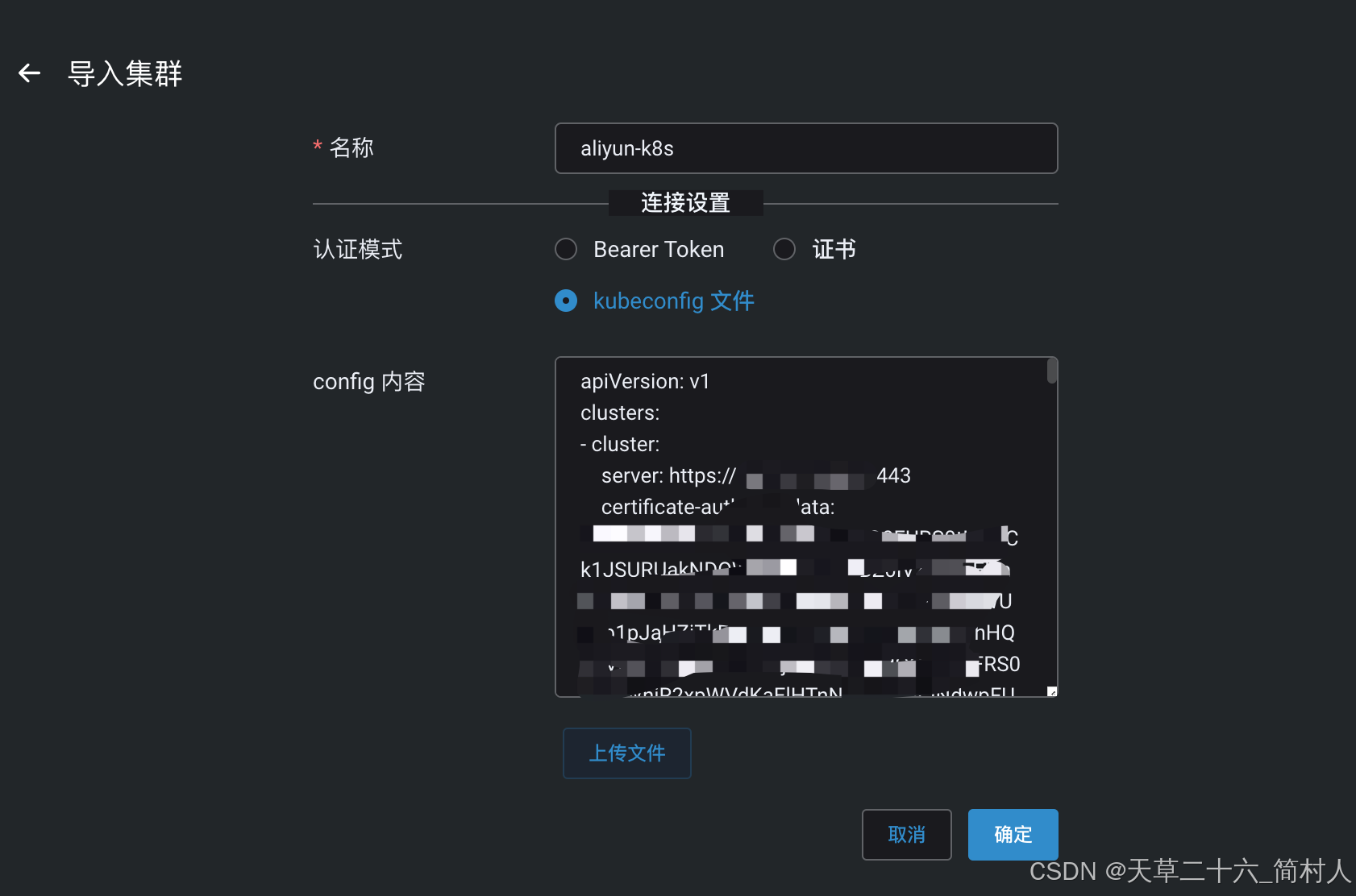Image resolution: width=1356 pixels, height=896 pixels.
Task: Click the config textarea scrollbar thumb
Action: pos(1052,371)
